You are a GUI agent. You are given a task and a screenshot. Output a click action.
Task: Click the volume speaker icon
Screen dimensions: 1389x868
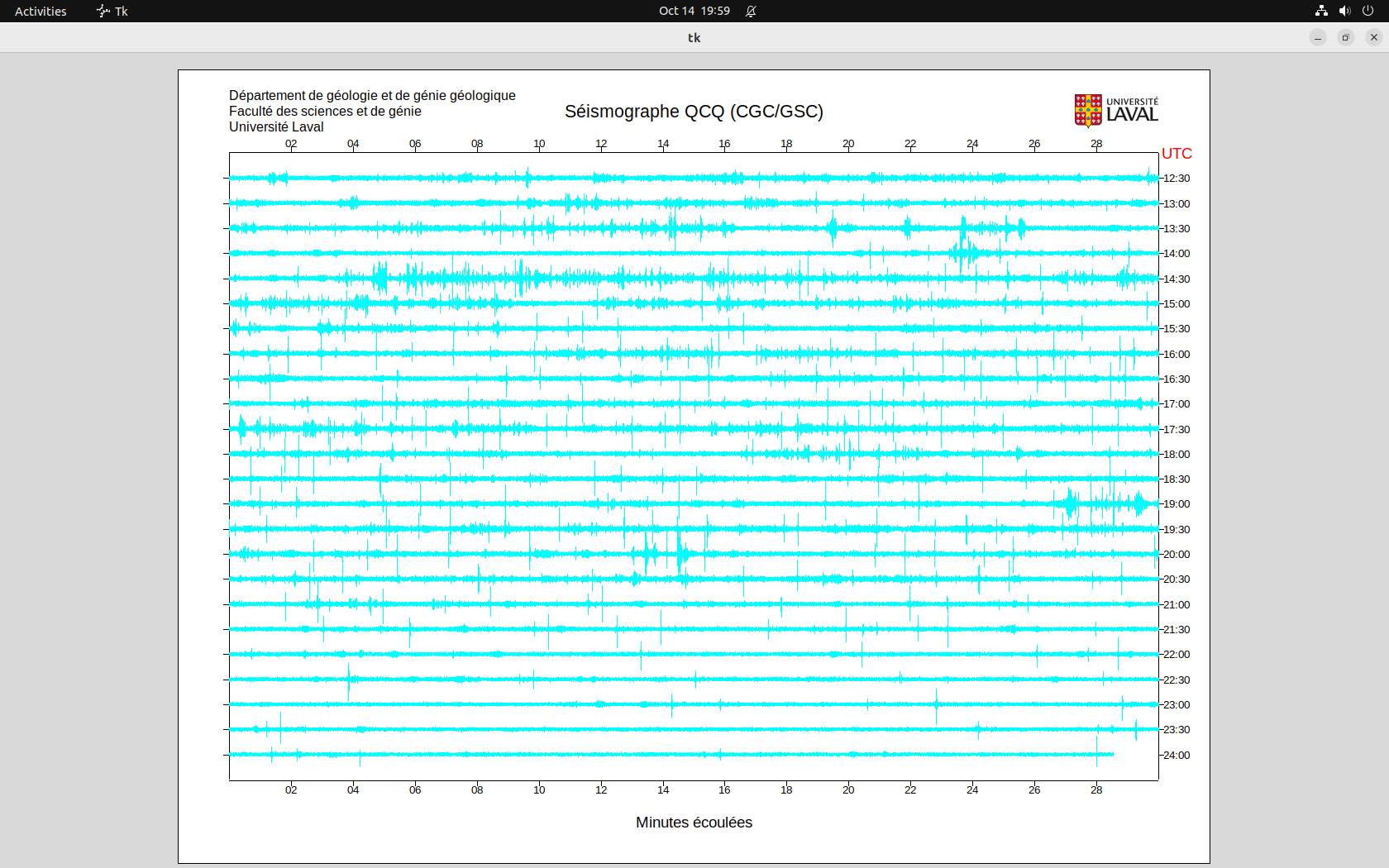click(1344, 11)
